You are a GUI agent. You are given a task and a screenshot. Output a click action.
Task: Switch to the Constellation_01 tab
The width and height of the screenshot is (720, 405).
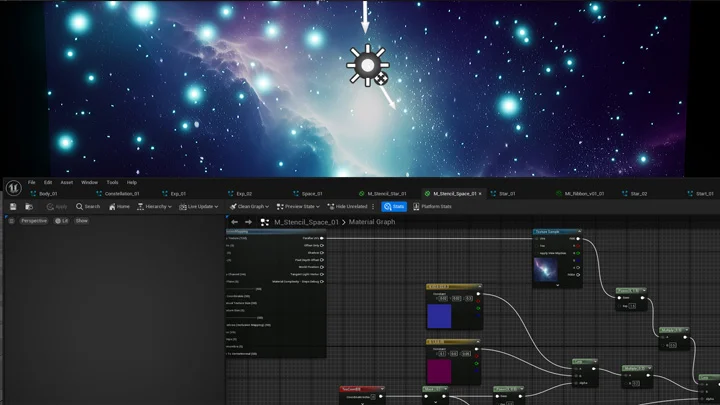(118, 194)
